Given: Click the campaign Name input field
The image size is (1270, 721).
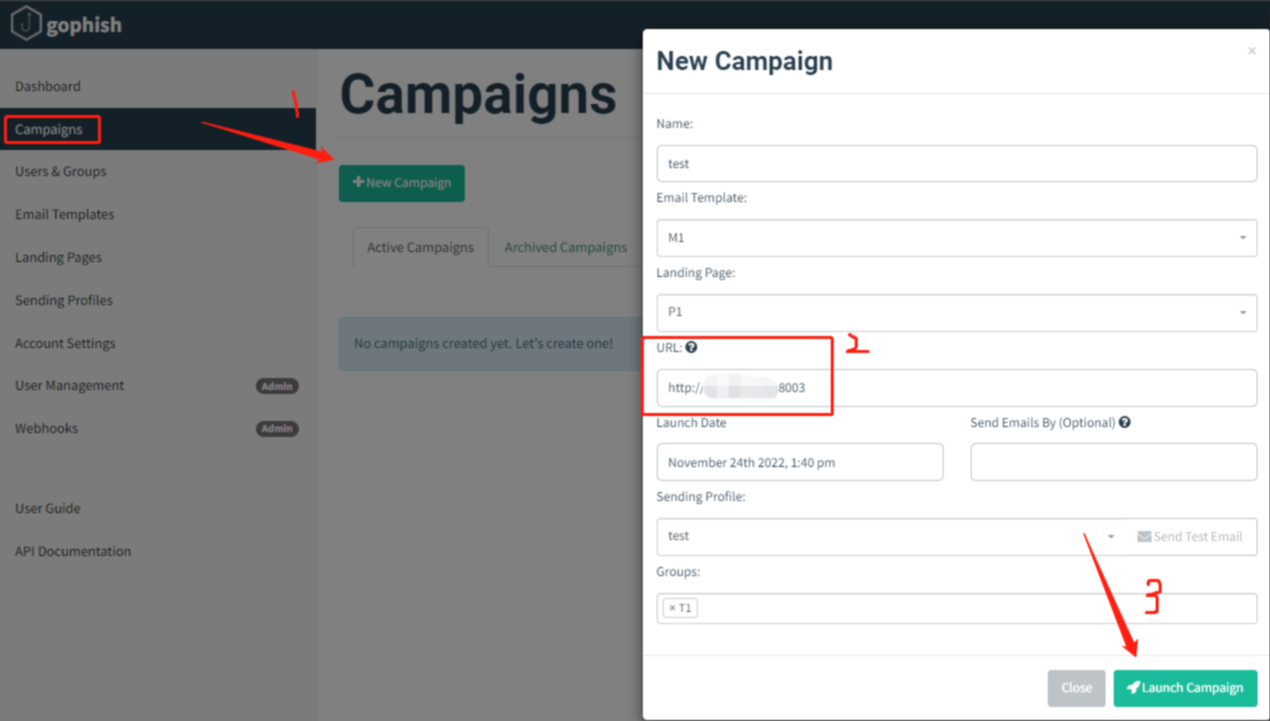Looking at the screenshot, I should pos(957,164).
